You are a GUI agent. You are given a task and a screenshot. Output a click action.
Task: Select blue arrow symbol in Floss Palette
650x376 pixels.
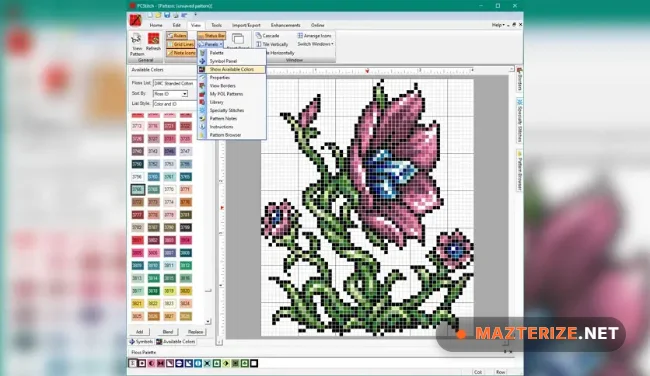189,363
